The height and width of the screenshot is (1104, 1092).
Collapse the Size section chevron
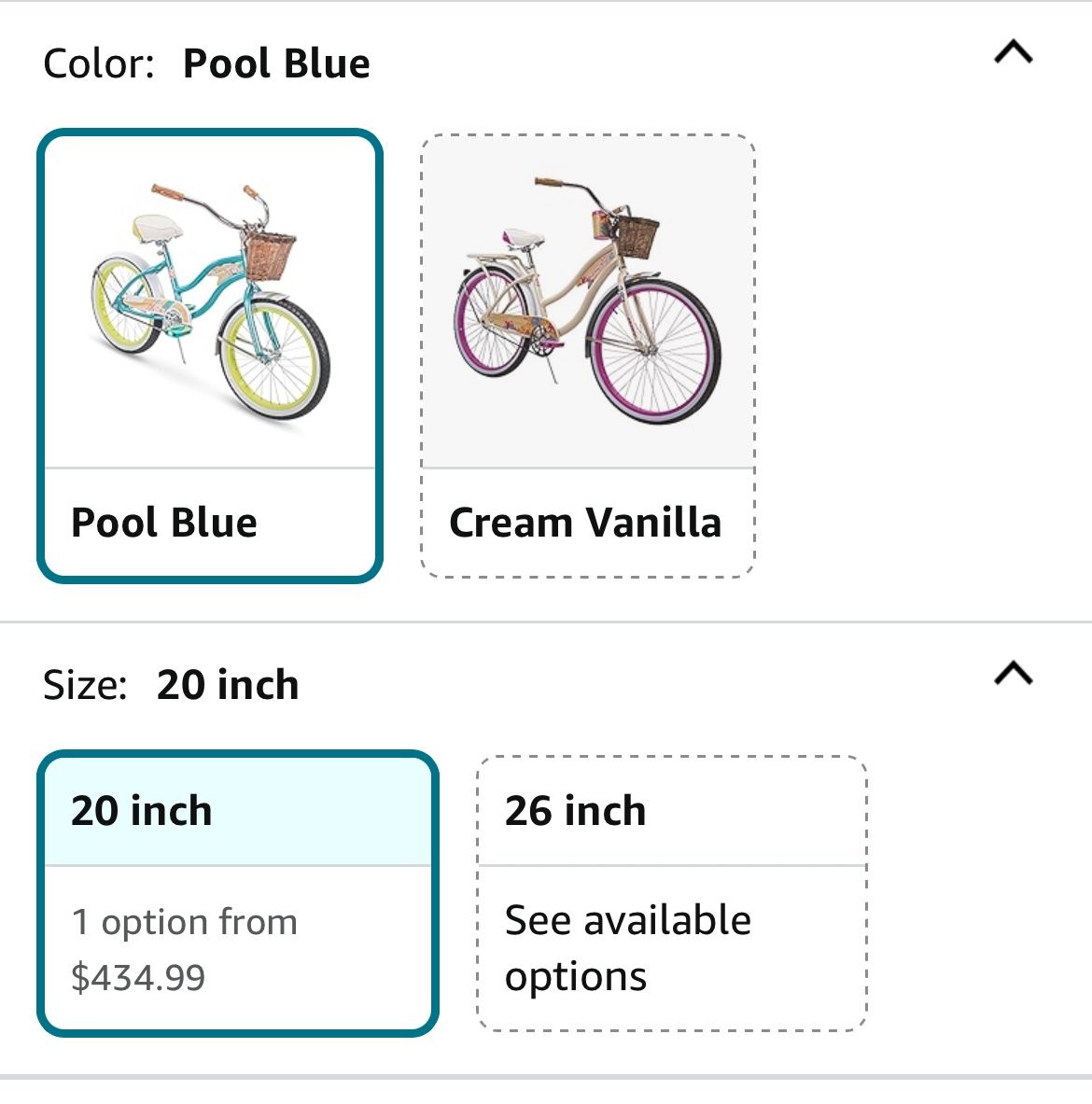click(1014, 673)
